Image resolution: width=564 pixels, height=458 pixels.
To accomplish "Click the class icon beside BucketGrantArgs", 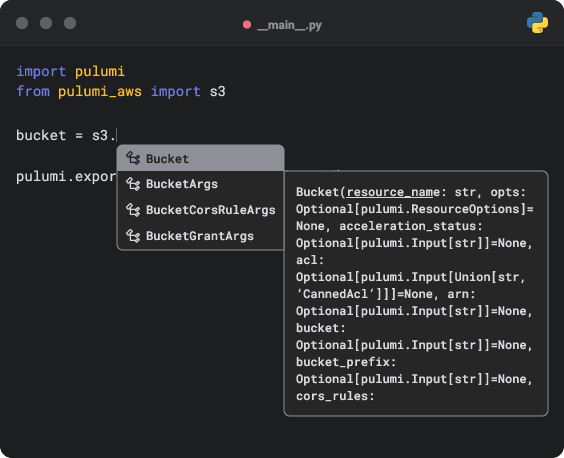I will point(133,236).
